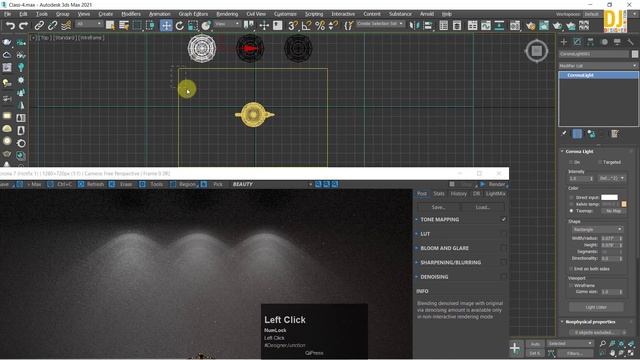Open the light Shape dropdown (Rectangle)

598,229
